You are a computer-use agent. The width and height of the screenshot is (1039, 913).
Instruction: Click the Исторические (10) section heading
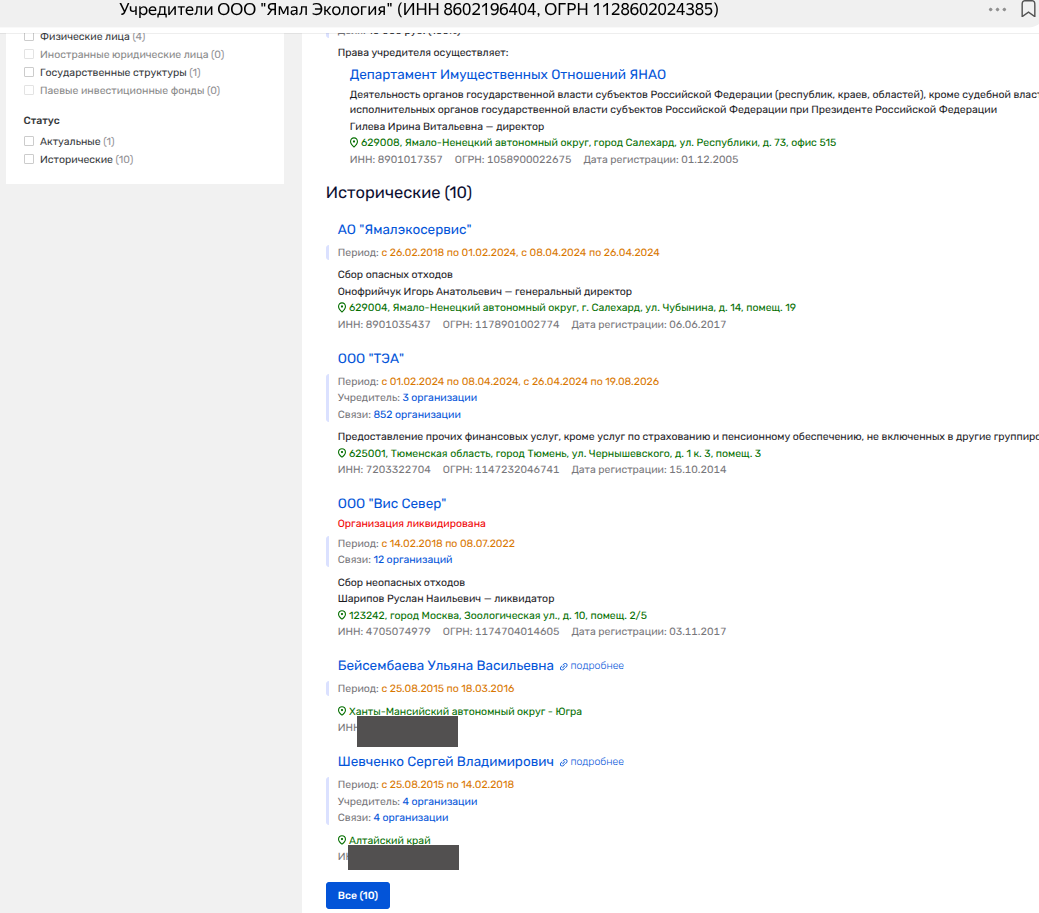399,193
